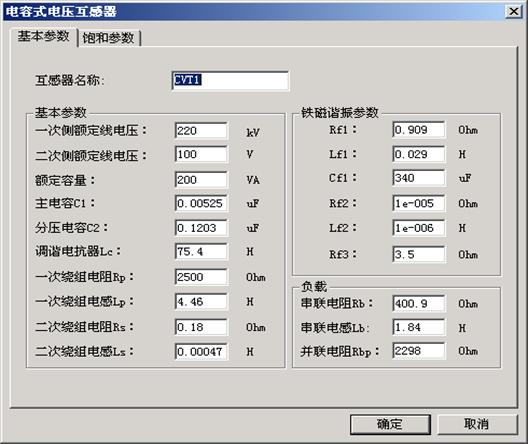Click the 互感器名称 label
The height and width of the screenshot is (444, 528).
(x=70, y=81)
